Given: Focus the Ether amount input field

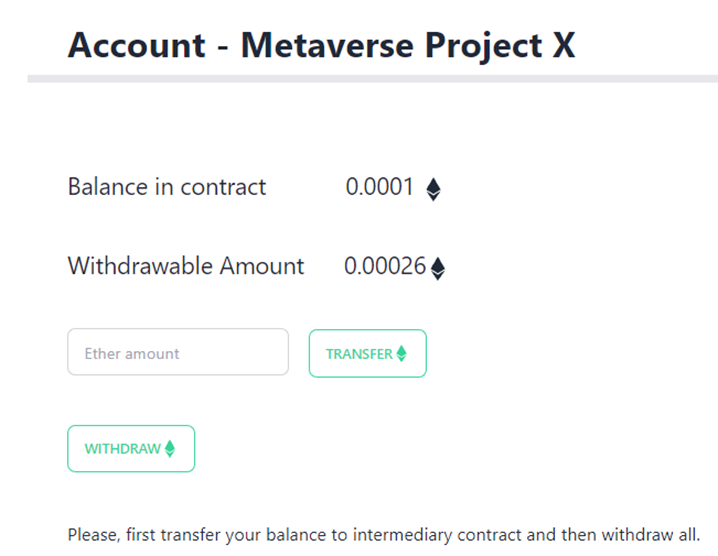Looking at the screenshot, I should tap(178, 353).
